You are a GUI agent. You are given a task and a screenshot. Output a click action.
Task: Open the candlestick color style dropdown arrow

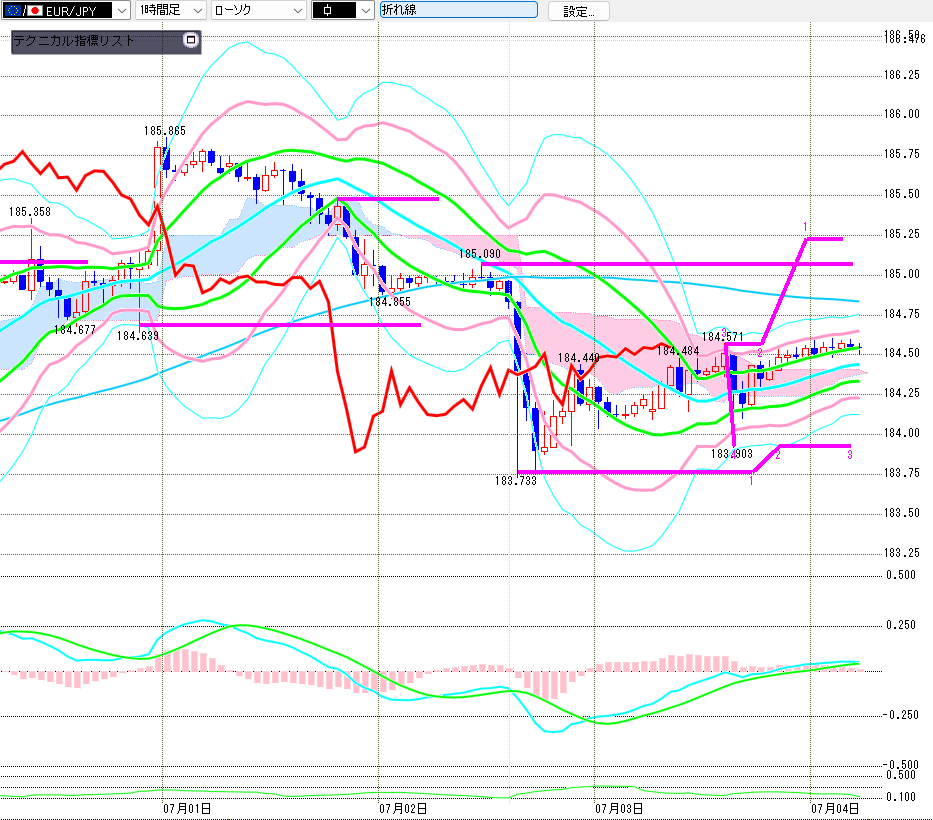[x=366, y=10]
